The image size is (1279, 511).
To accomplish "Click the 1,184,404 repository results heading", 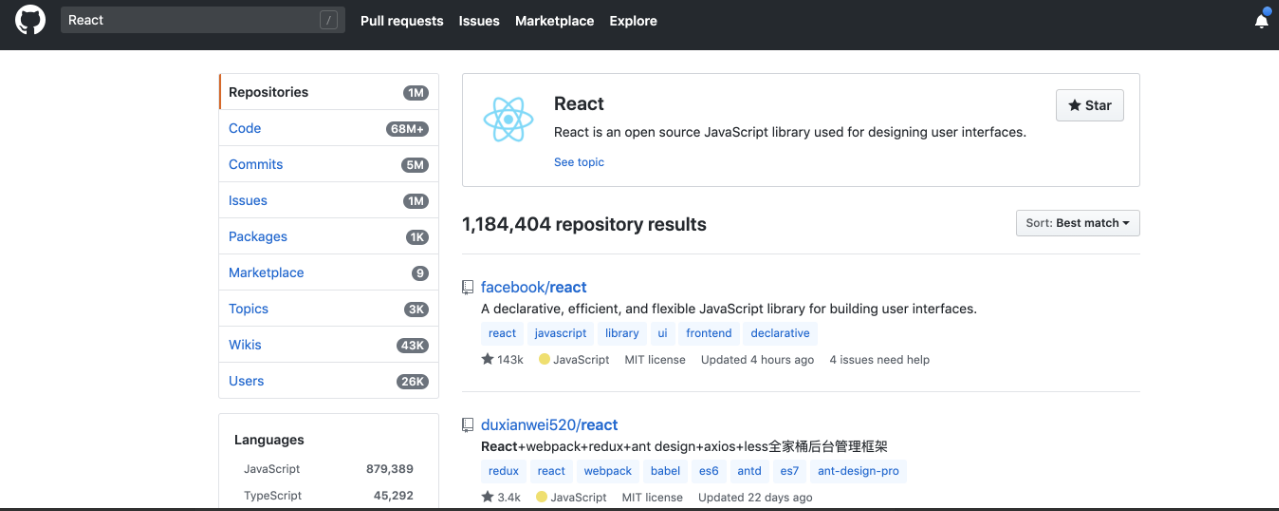I will [584, 224].
